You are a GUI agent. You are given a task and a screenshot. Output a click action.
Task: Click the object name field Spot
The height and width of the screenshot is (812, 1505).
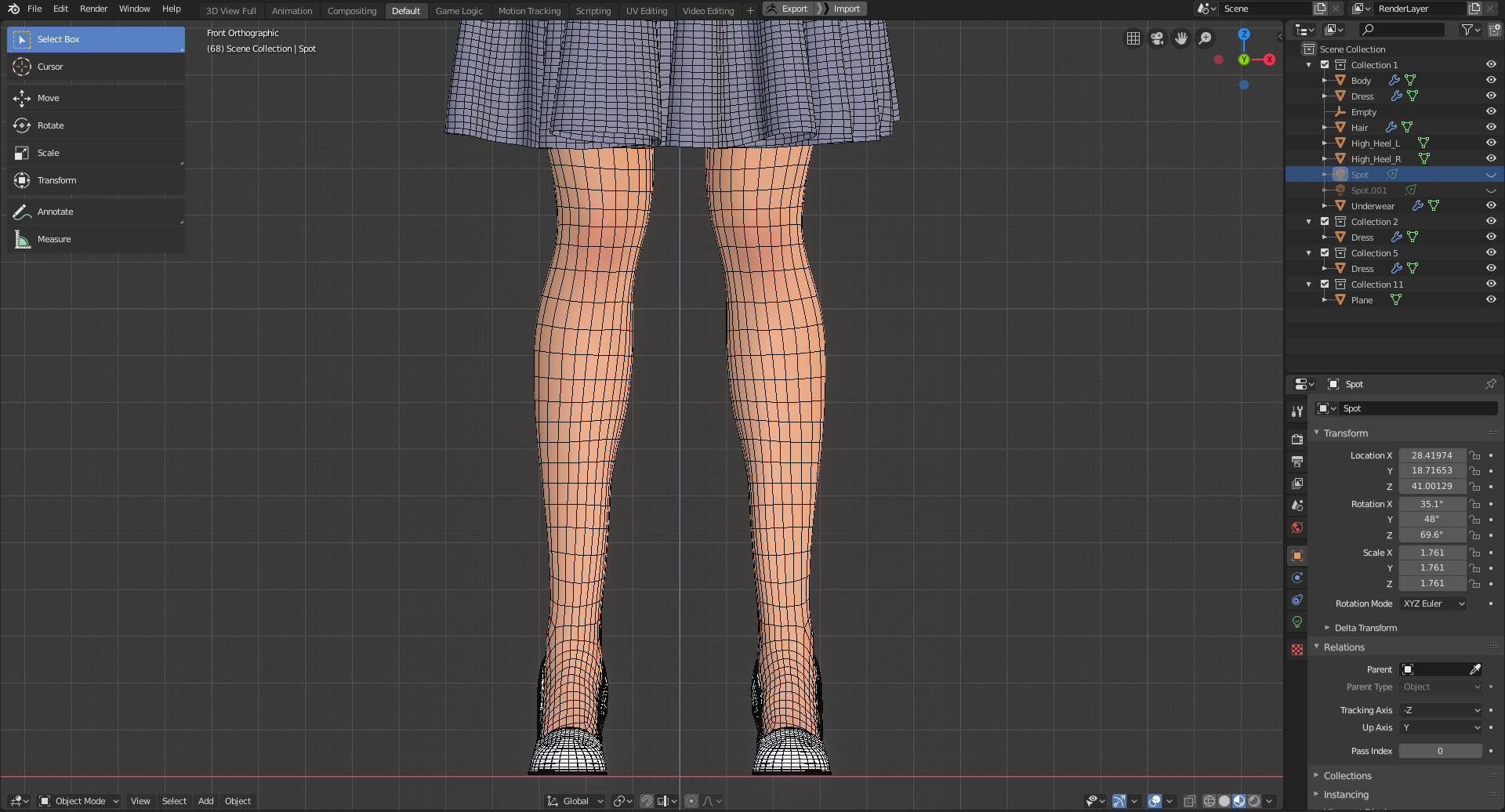(x=1417, y=408)
